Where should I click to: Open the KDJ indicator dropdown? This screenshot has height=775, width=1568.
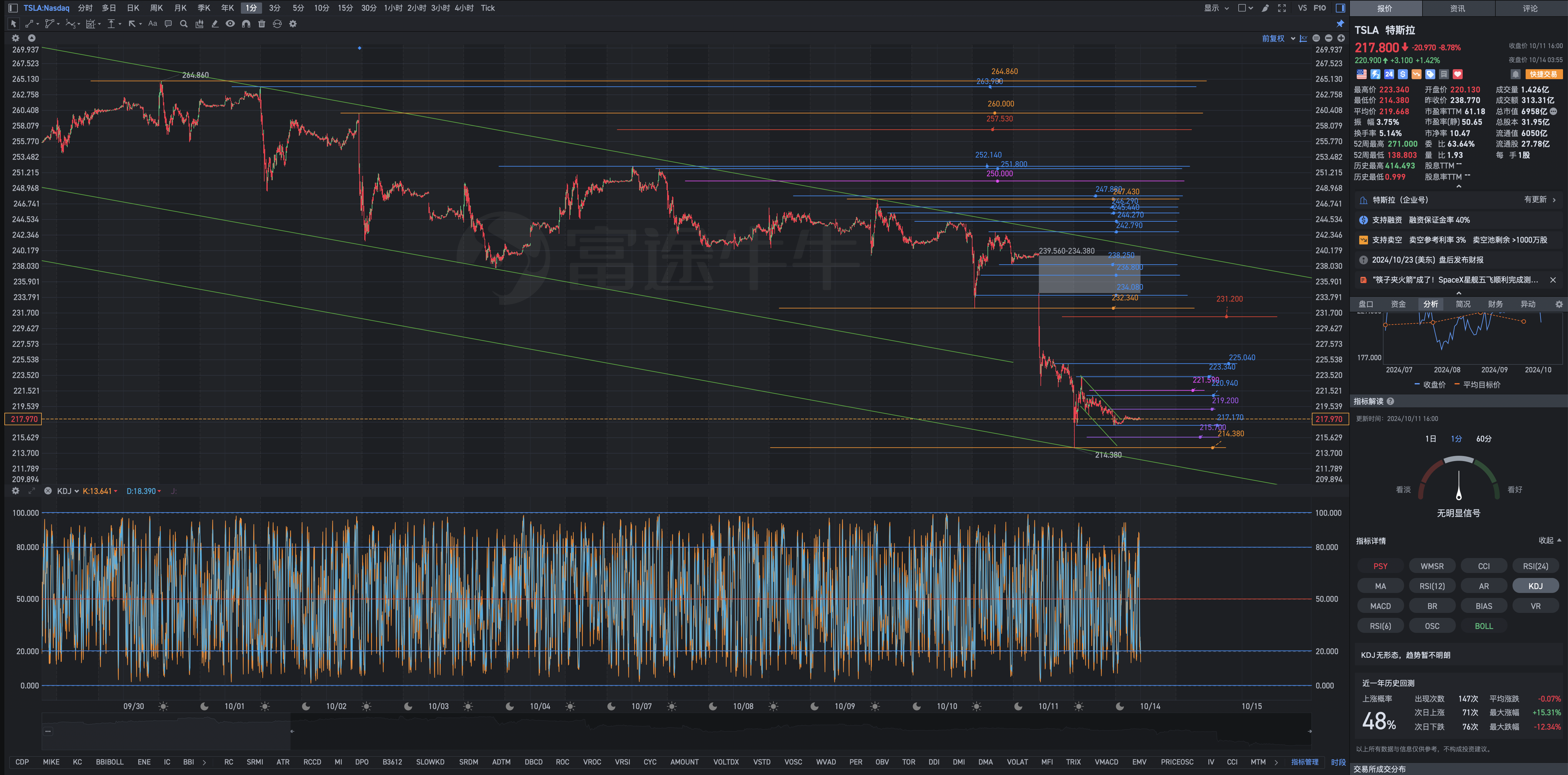tap(68, 491)
